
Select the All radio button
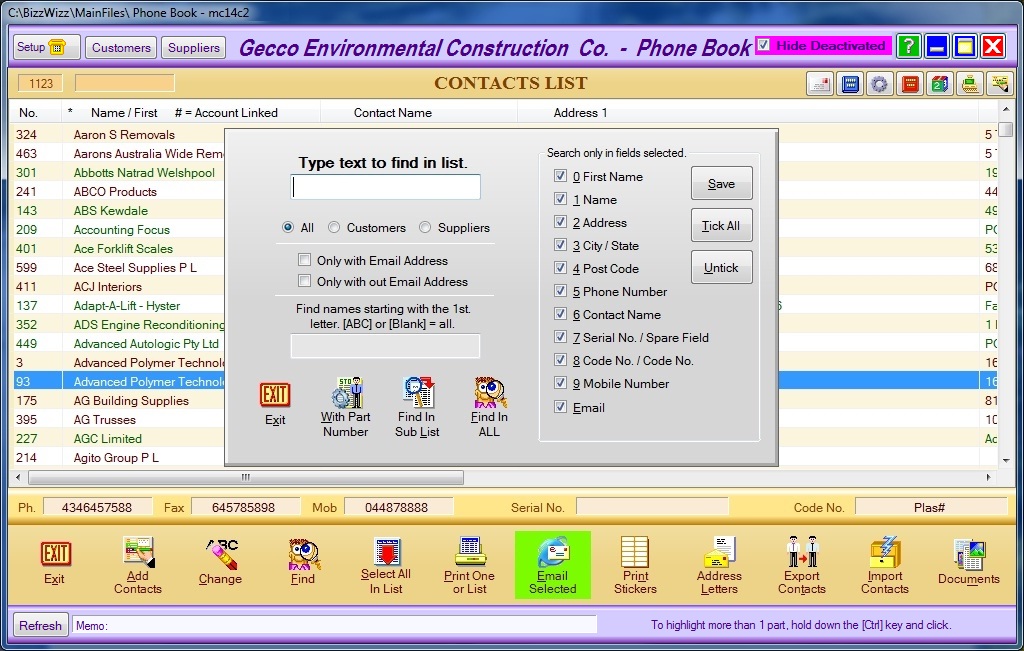coord(287,227)
